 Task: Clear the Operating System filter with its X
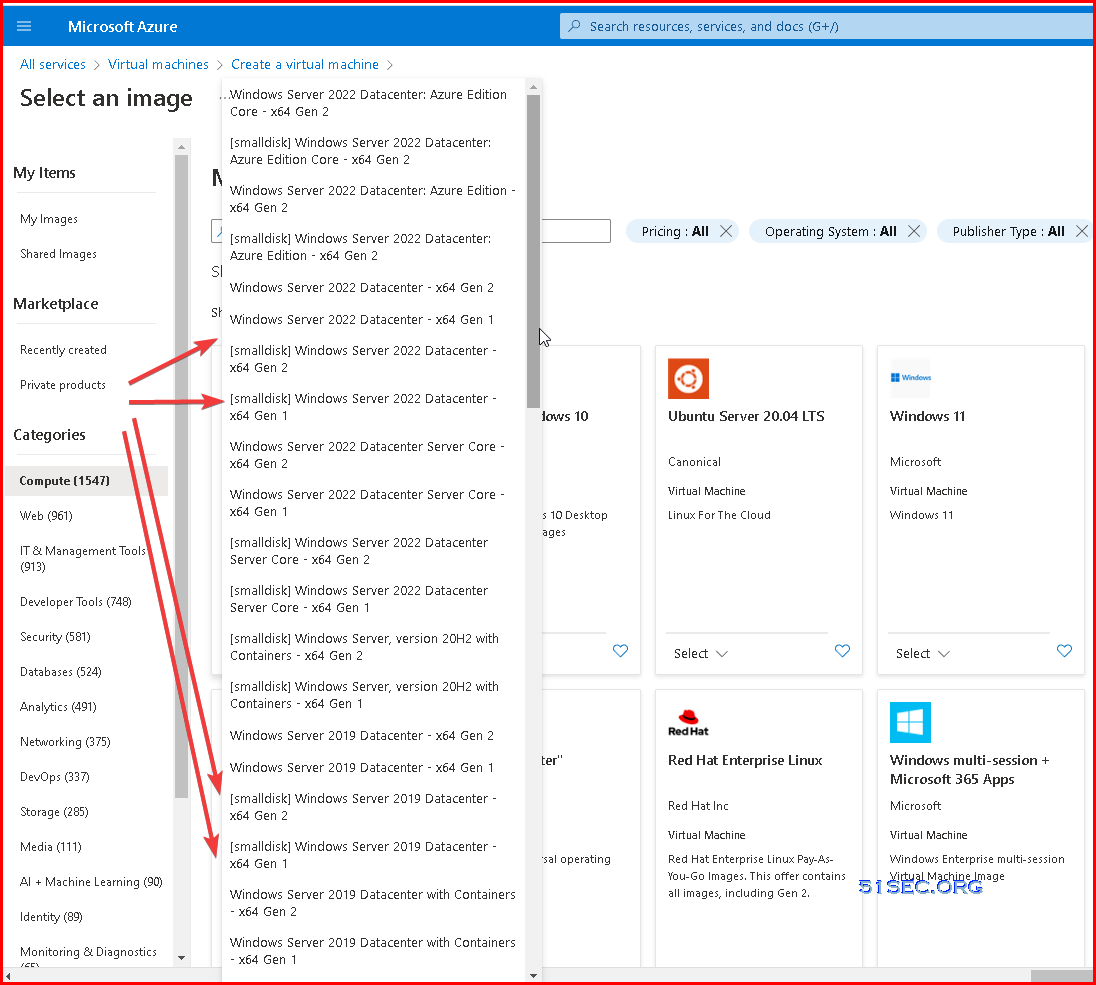[x=914, y=231]
